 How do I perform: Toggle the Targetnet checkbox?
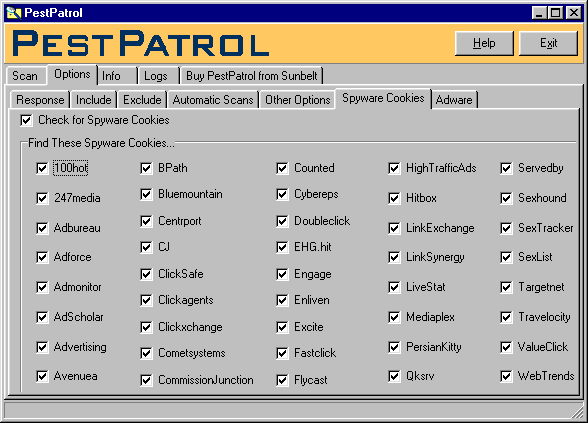506,287
